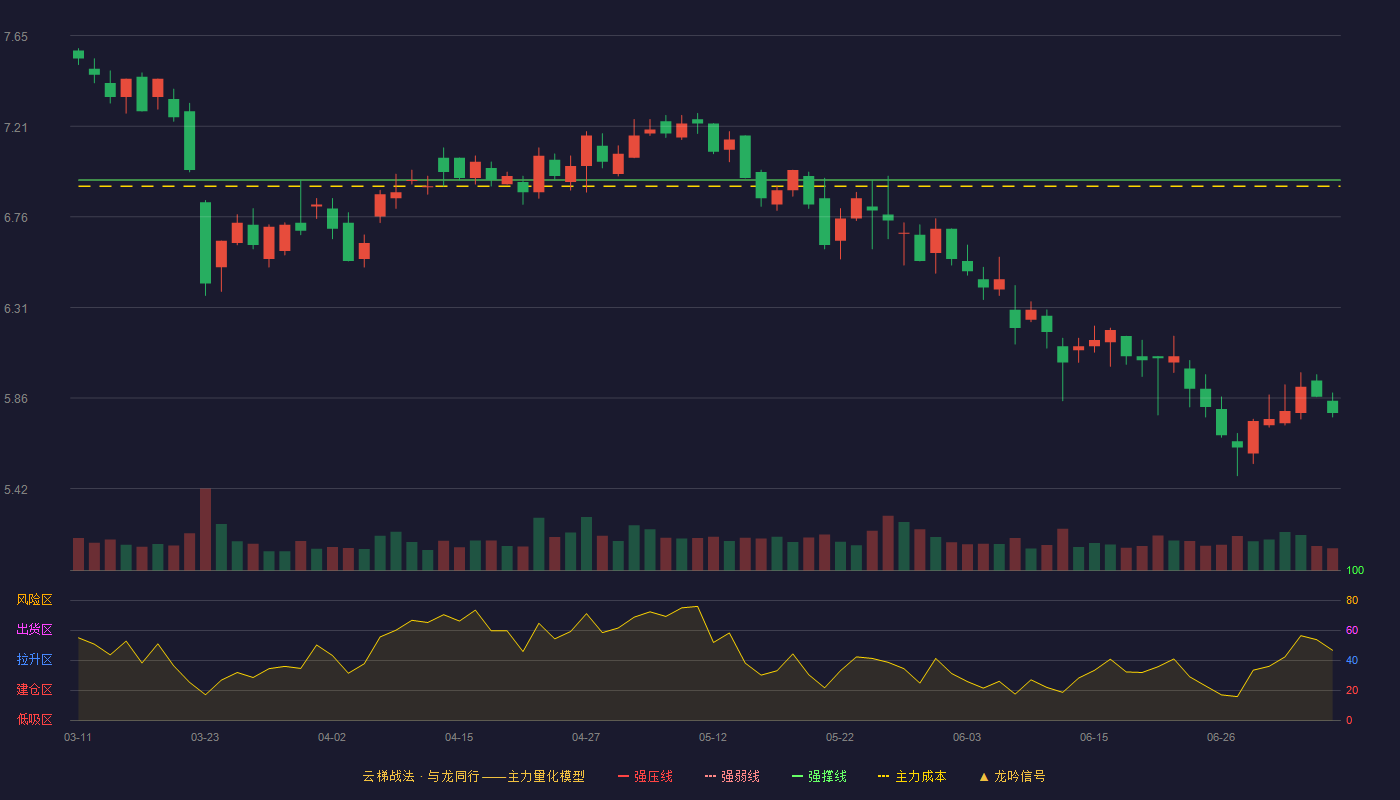Viewport: 1400px width, 800px height.
Task: Toggle the 强弱线 legend entry
Action: click(x=732, y=776)
